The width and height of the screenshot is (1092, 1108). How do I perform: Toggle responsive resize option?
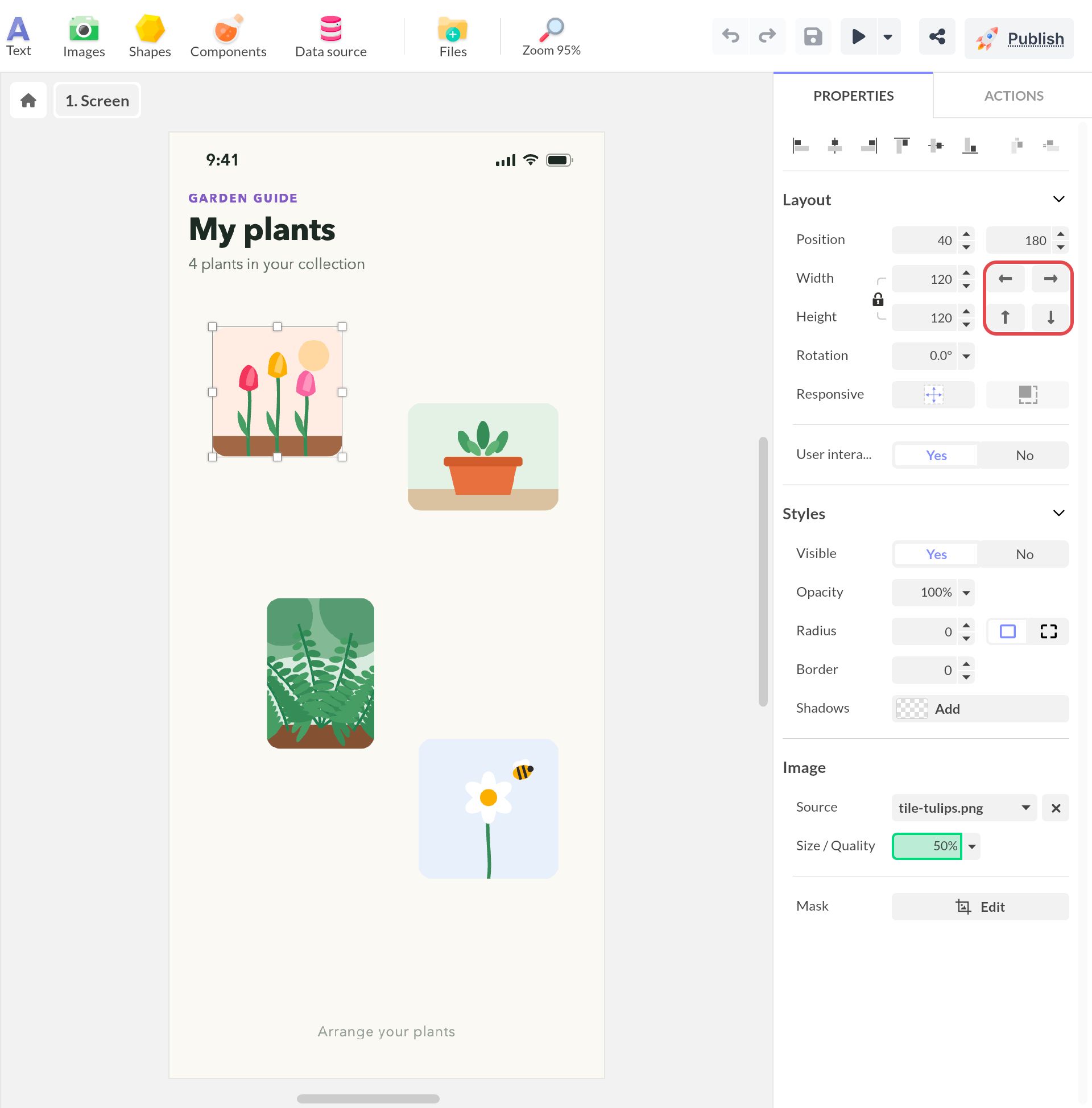(x=1027, y=395)
